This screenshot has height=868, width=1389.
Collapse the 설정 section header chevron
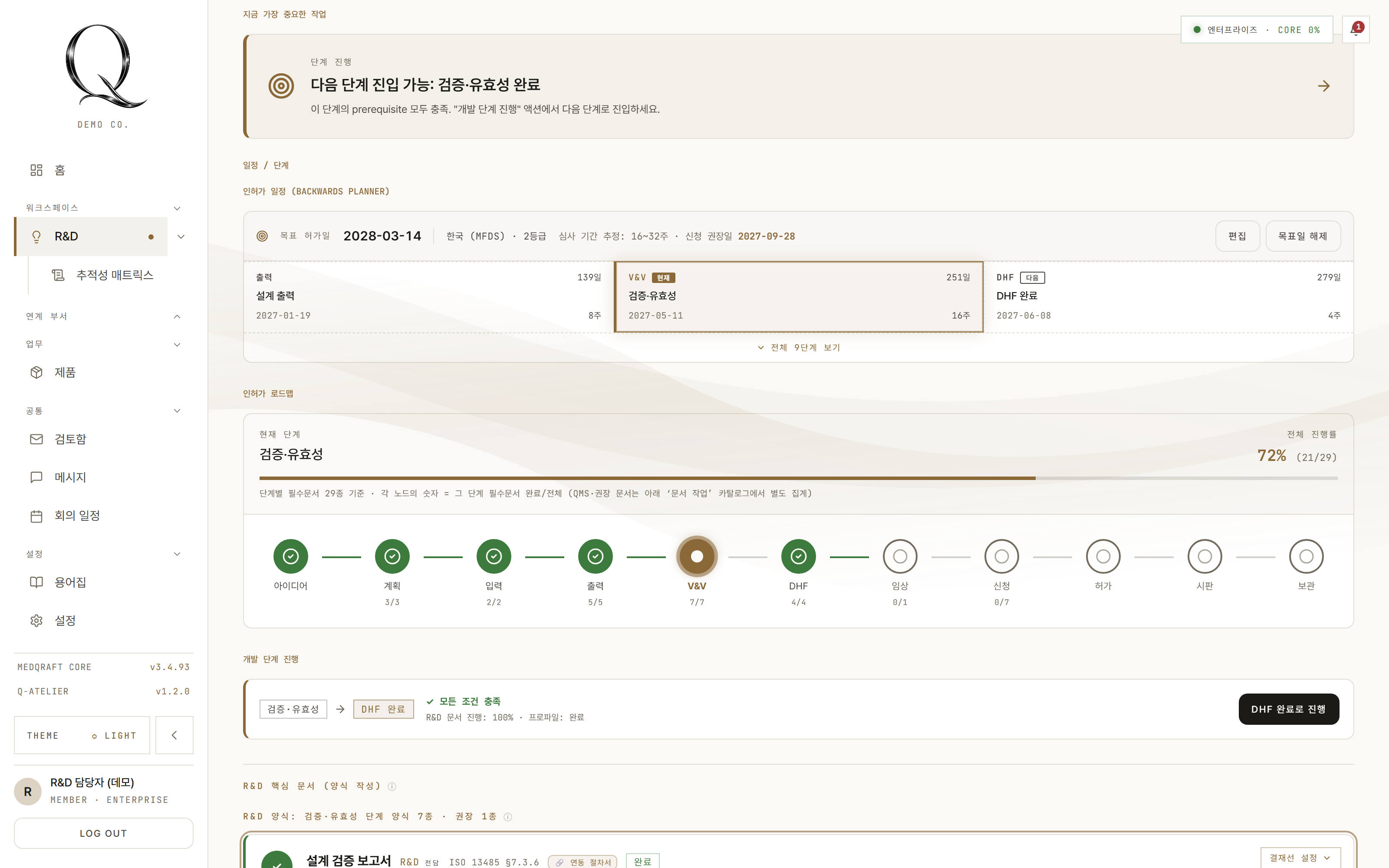[178, 554]
